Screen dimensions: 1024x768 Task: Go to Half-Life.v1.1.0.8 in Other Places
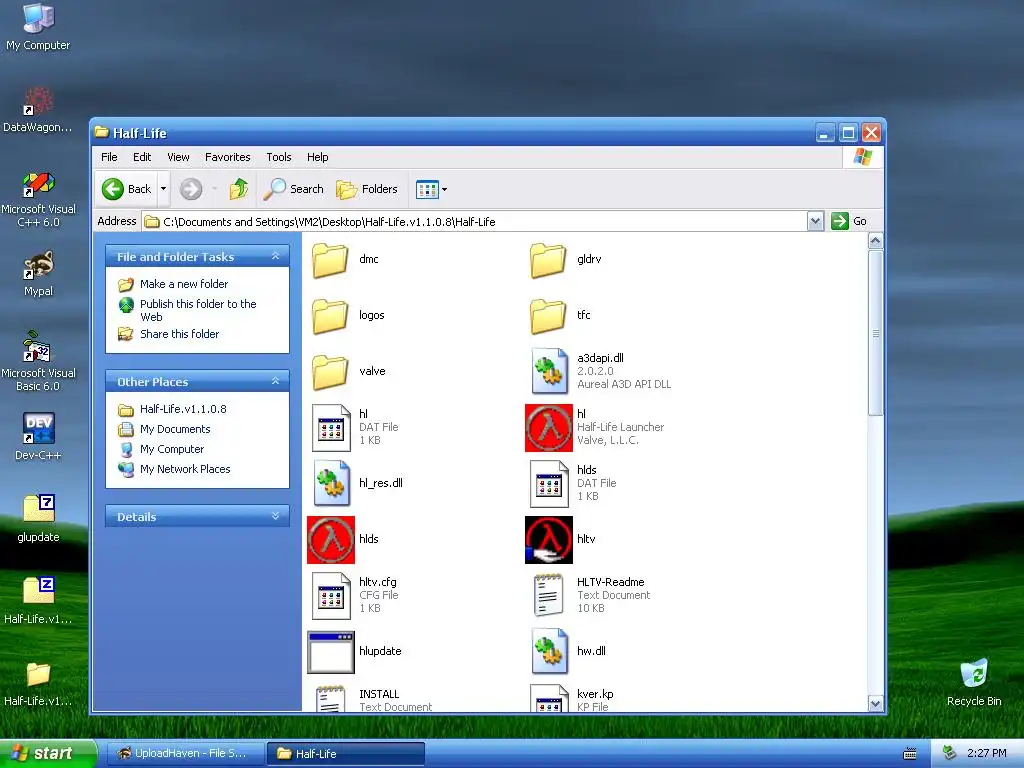[183, 409]
